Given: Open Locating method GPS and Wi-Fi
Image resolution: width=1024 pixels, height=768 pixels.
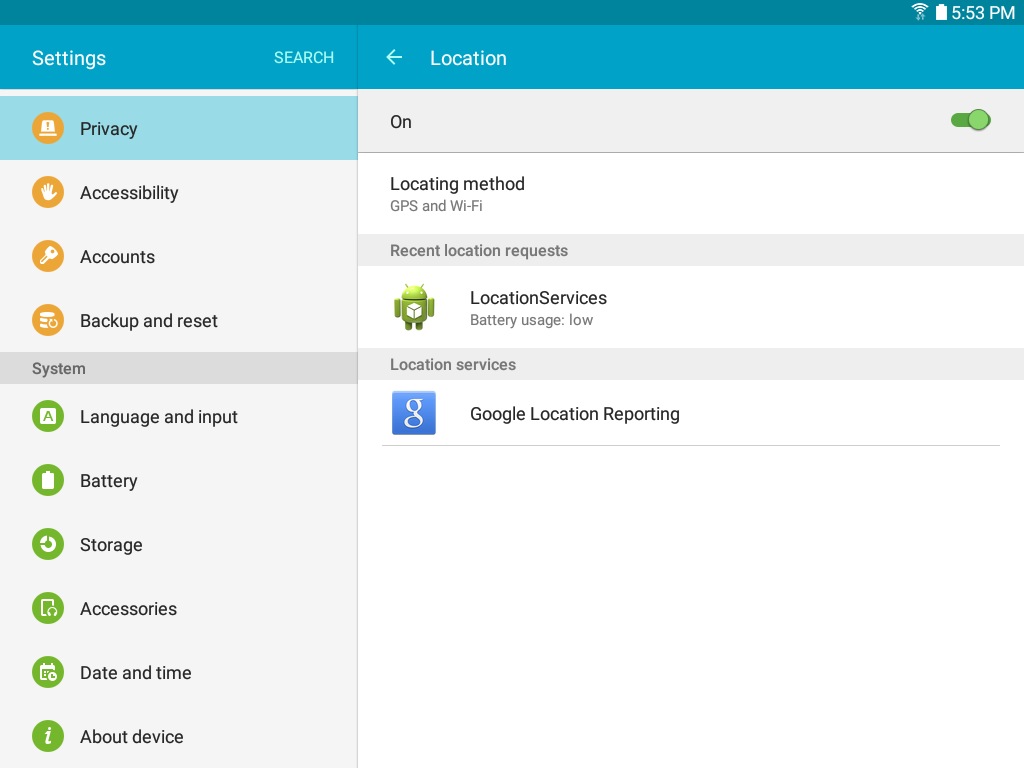Looking at the screenshot, I should tap(691, 194).
